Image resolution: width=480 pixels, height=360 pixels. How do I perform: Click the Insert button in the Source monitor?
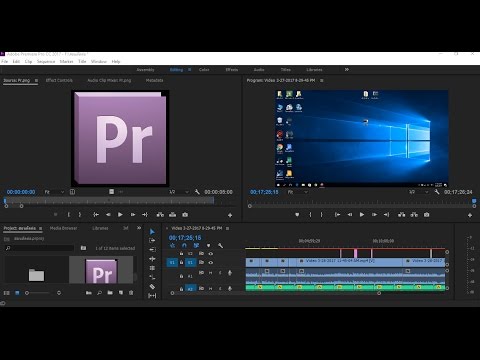[160, 215]
